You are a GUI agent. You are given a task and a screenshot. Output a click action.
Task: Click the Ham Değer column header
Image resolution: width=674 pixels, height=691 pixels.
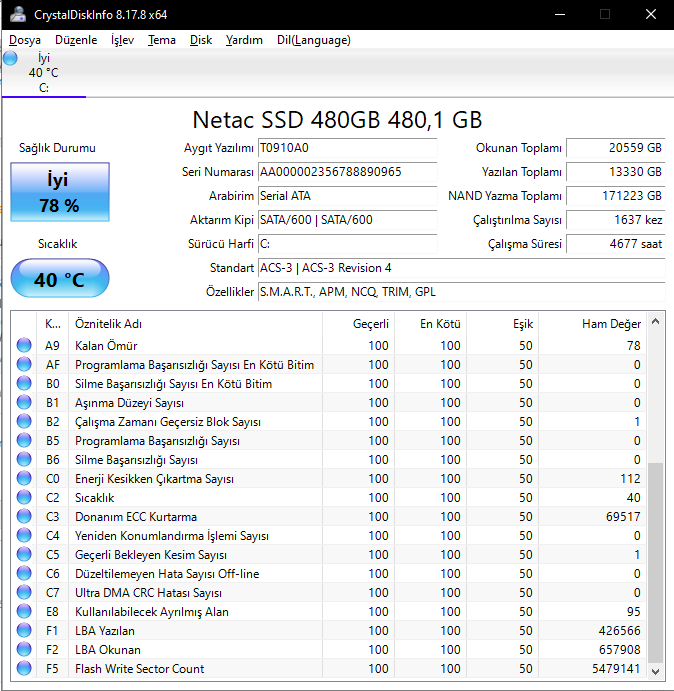tap(610, 324)
